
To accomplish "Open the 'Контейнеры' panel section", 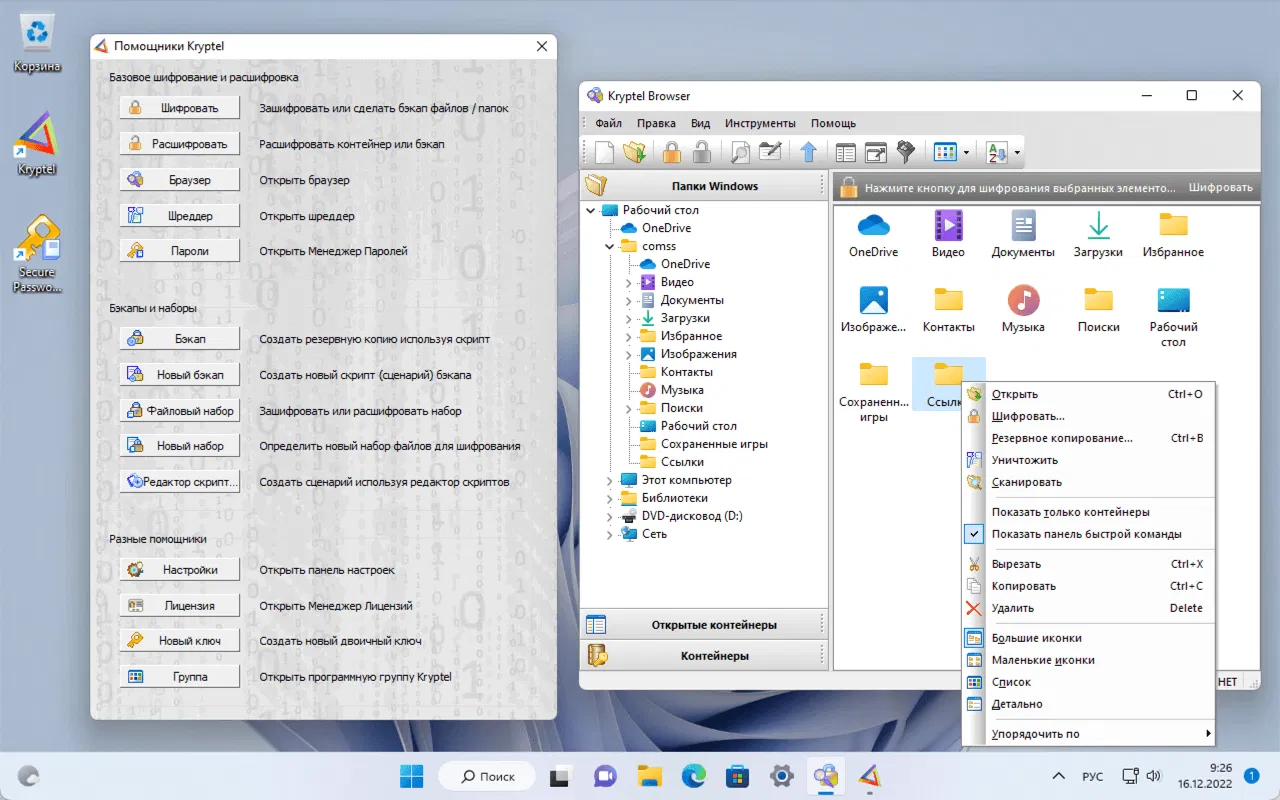I will [x=714, y=656].
